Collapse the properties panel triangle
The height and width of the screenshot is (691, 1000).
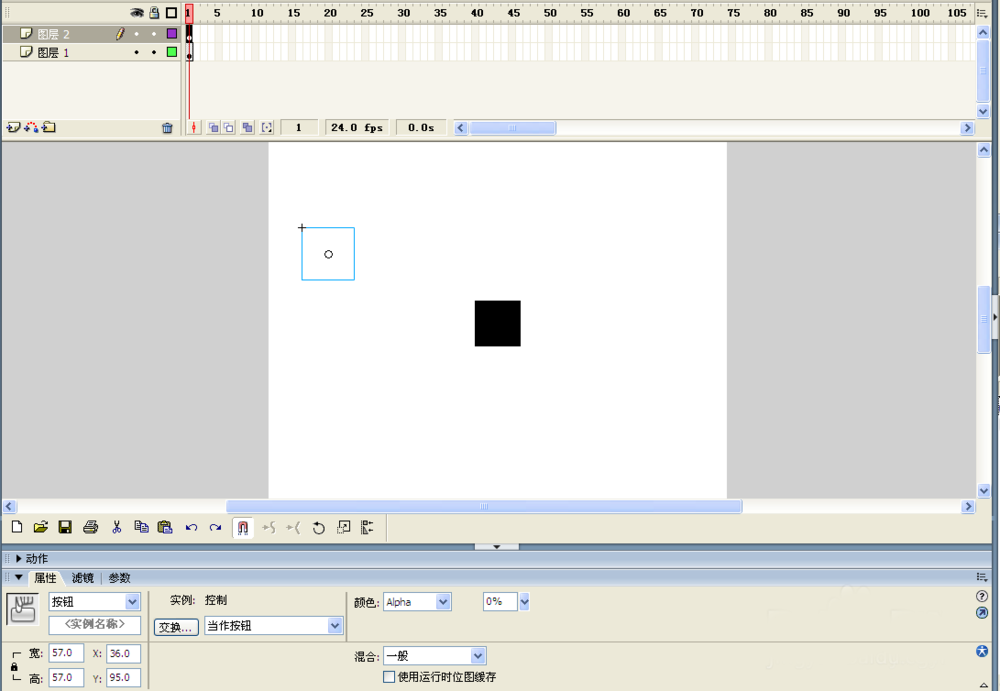18,577
